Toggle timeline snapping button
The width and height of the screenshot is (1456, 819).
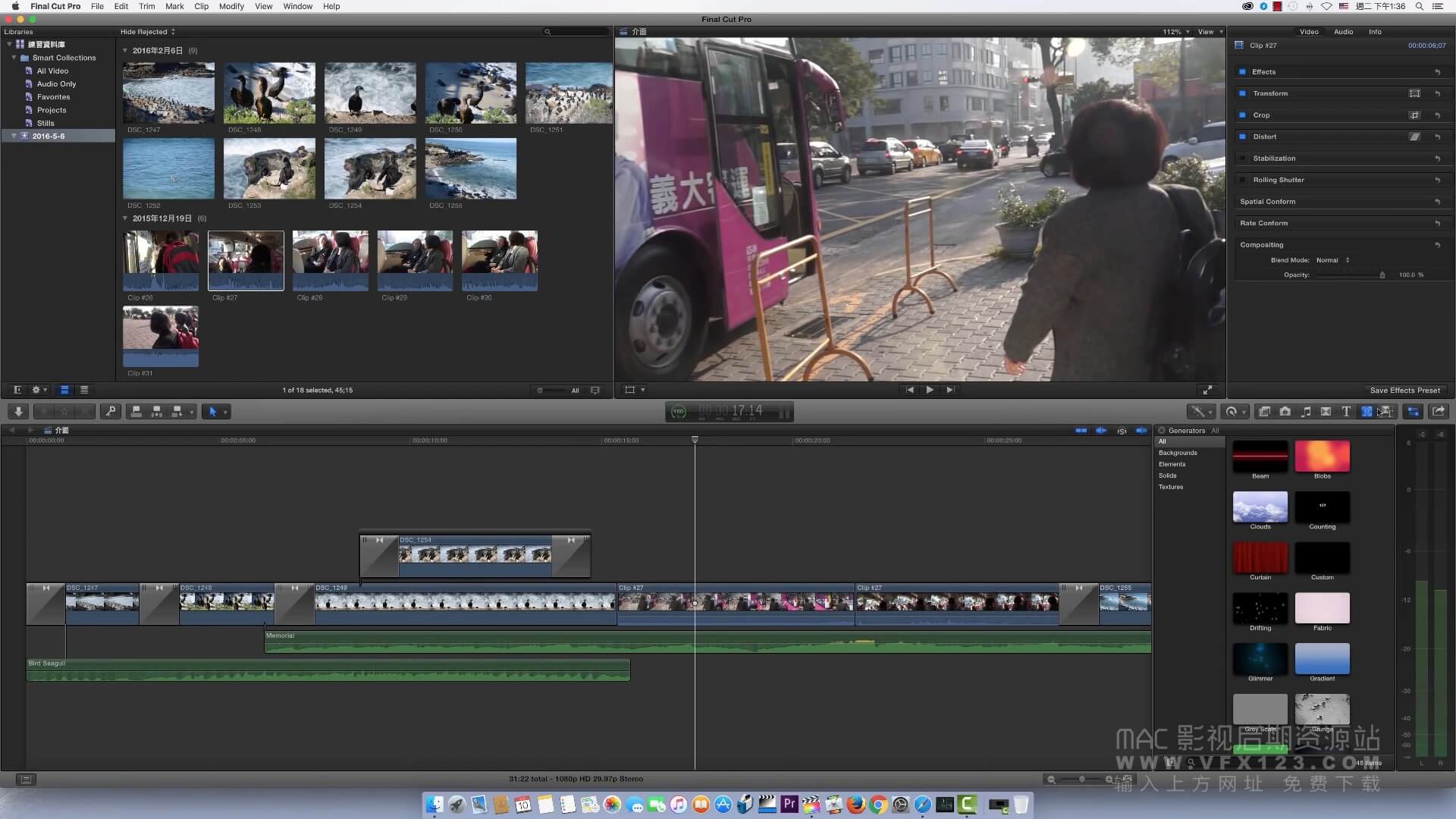tap(1141, 431)
